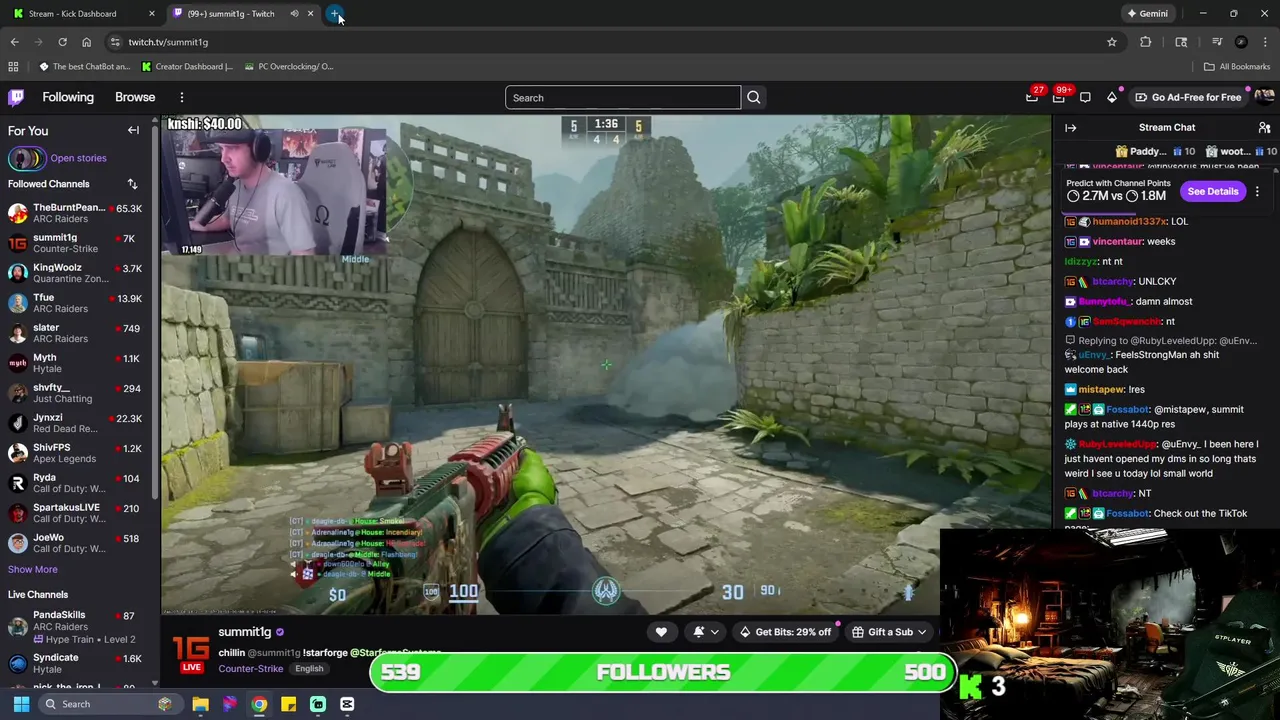Open PandaSkills live channel in sidebar
Viewport: 1280px width, 720px height.
76,626
